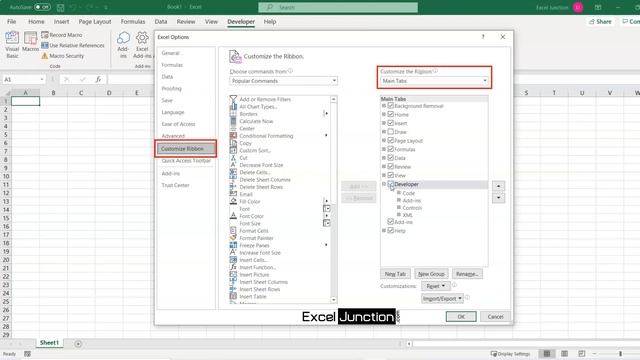Viewport: 640px width, 360px height.
Task: Toggle Developer tab checkbox
Action: click(391, 184)
